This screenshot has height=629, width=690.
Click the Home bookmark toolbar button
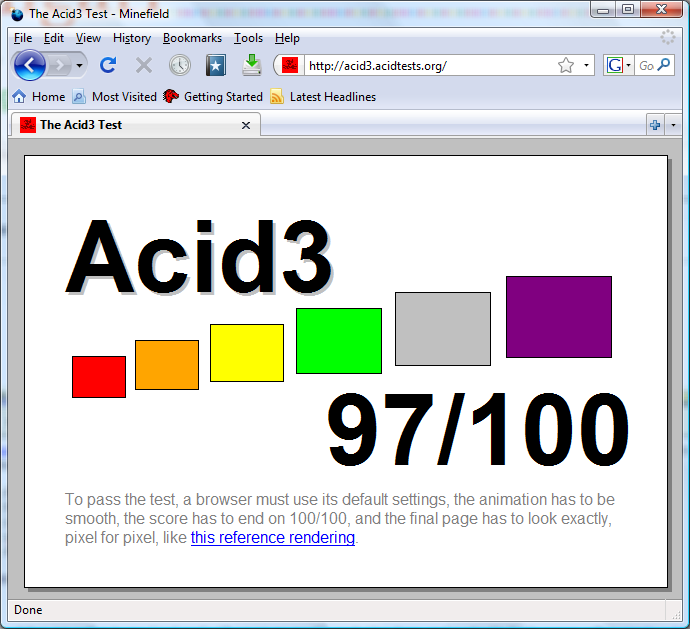(x=39, y=97)
